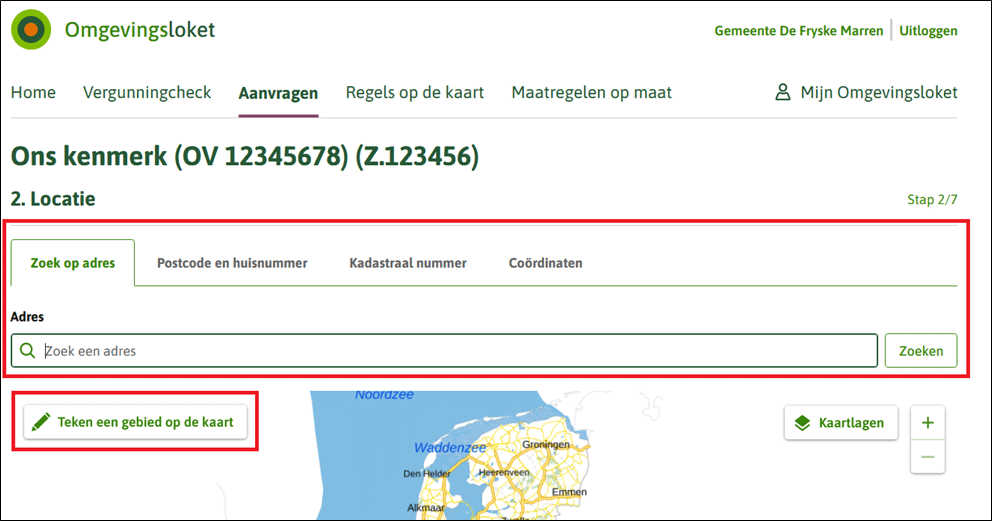This screenshot has width=992, height=521.
Task: Zoom in on the map with plus
Action: point(927,423)
